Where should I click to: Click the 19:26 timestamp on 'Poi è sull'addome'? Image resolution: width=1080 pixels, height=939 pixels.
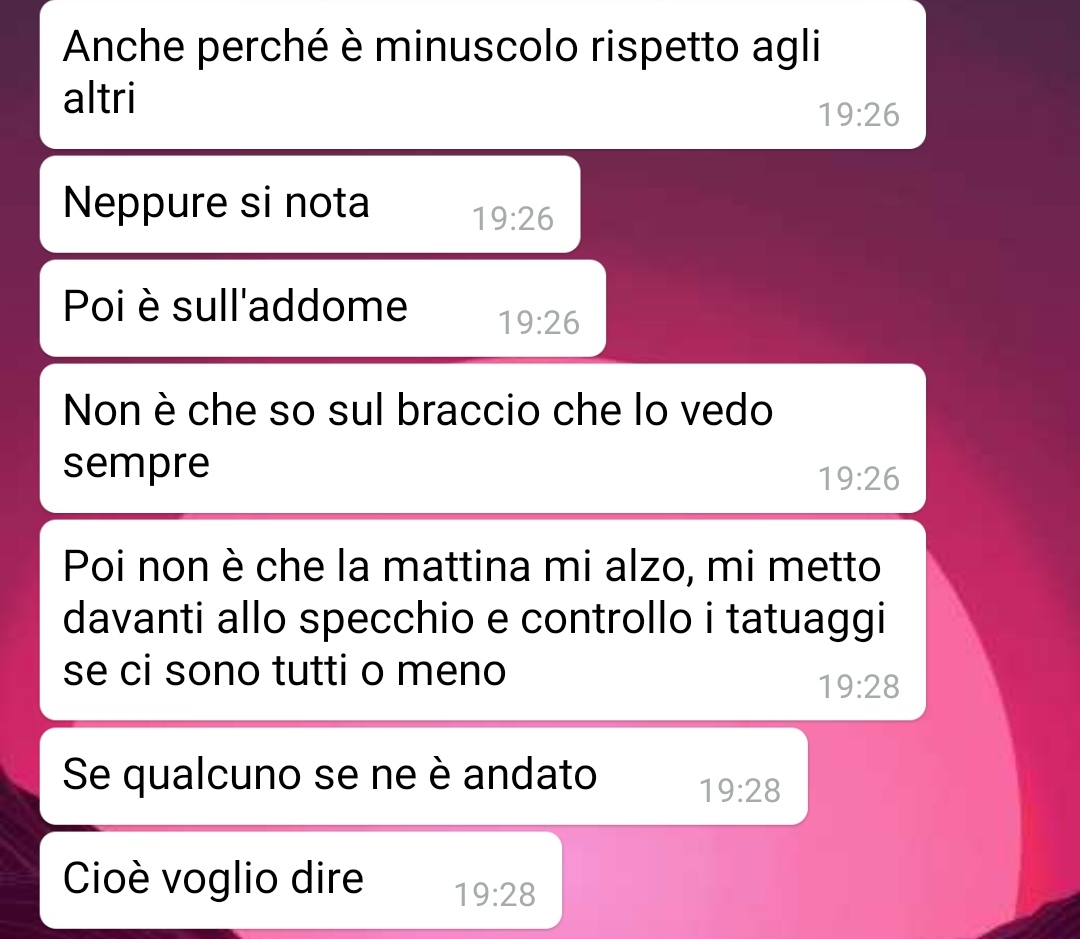[x=539, y=323]
